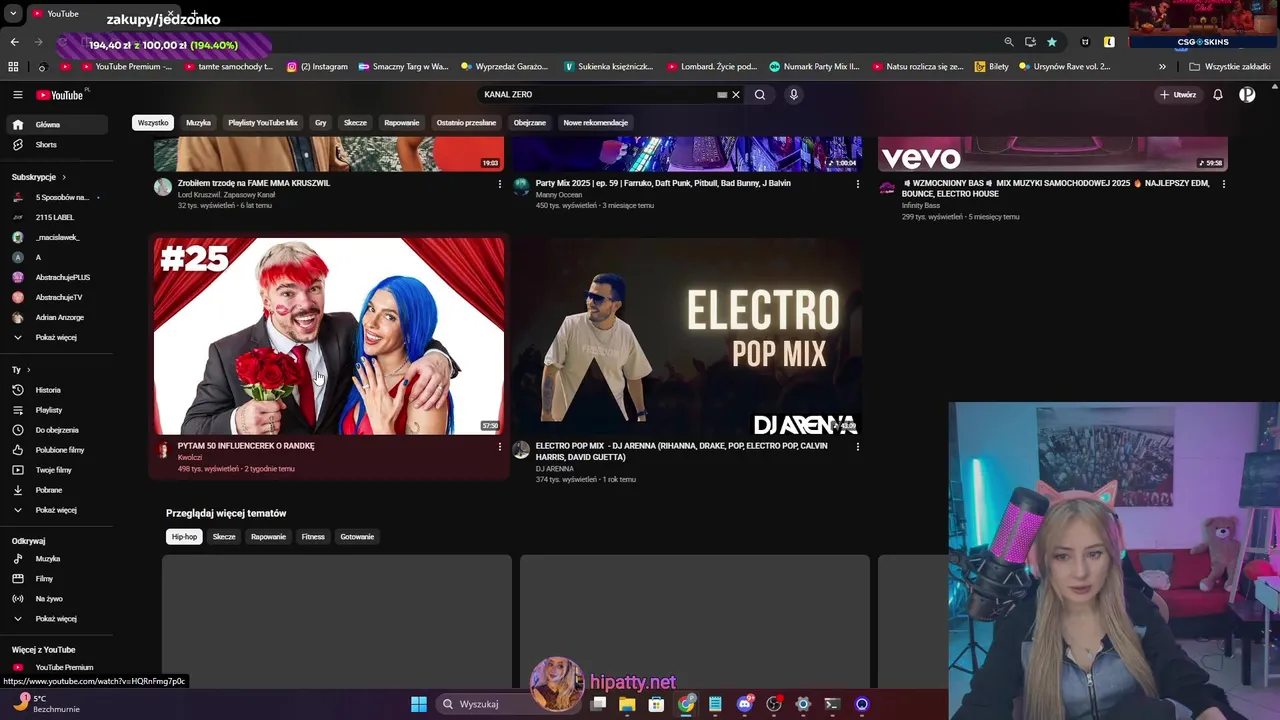
Task: Go back with browser back arrow
Action: [x=15, y=42]
